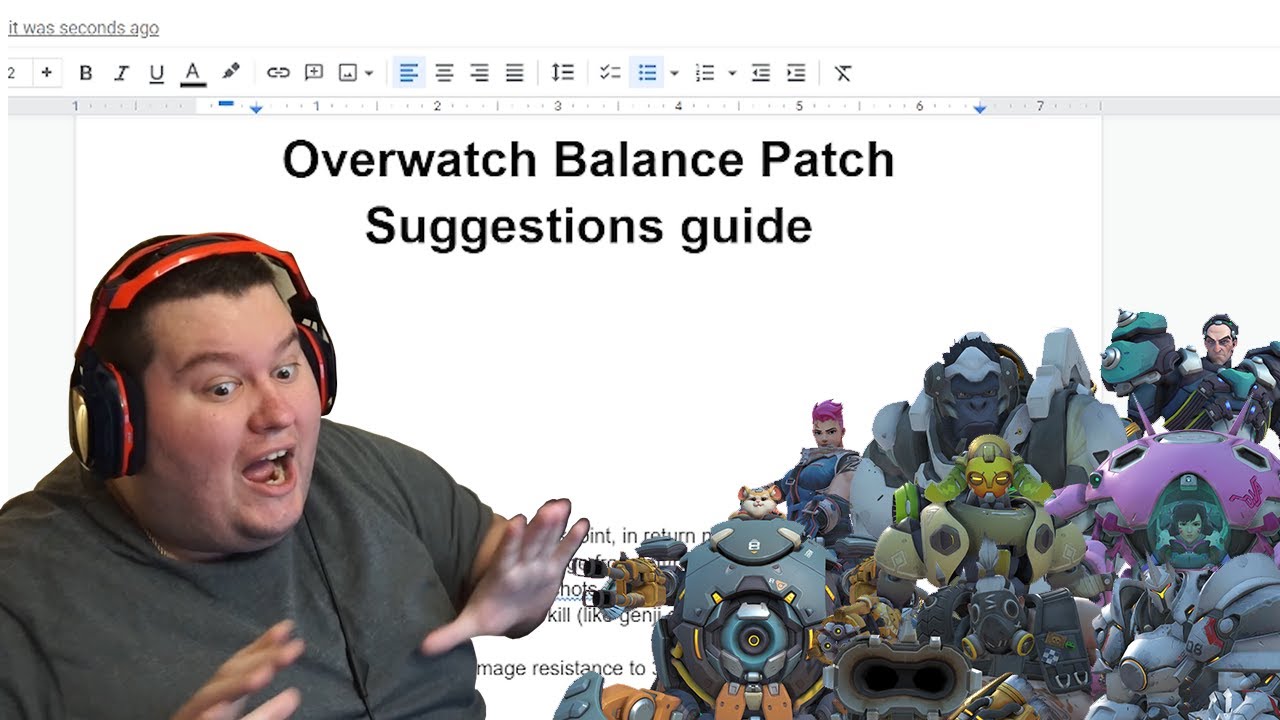The width and height of the screenshot is (1280, 720).
Task: Insert a checklist
Action: coord(610,73)
